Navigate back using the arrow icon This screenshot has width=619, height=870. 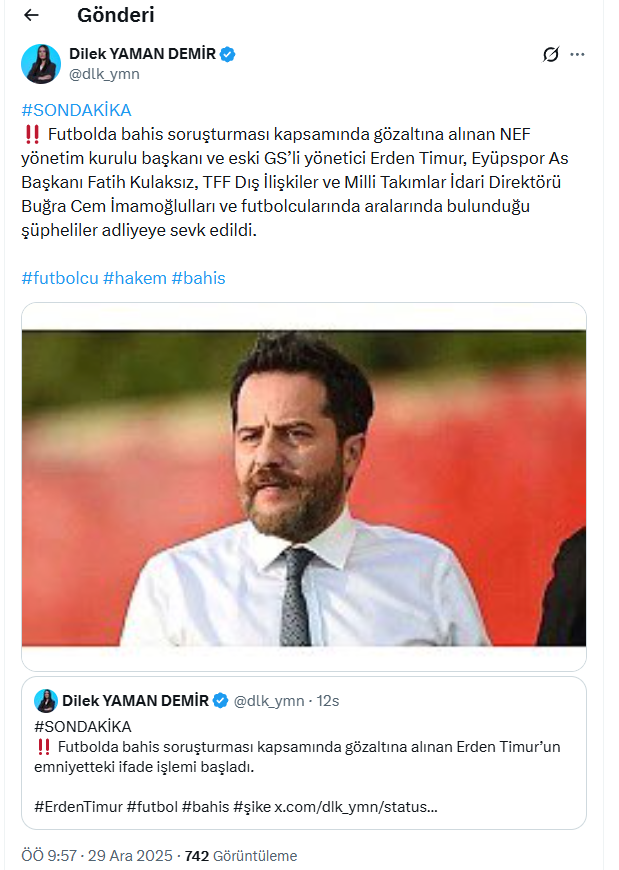click(x=31, y=15)
